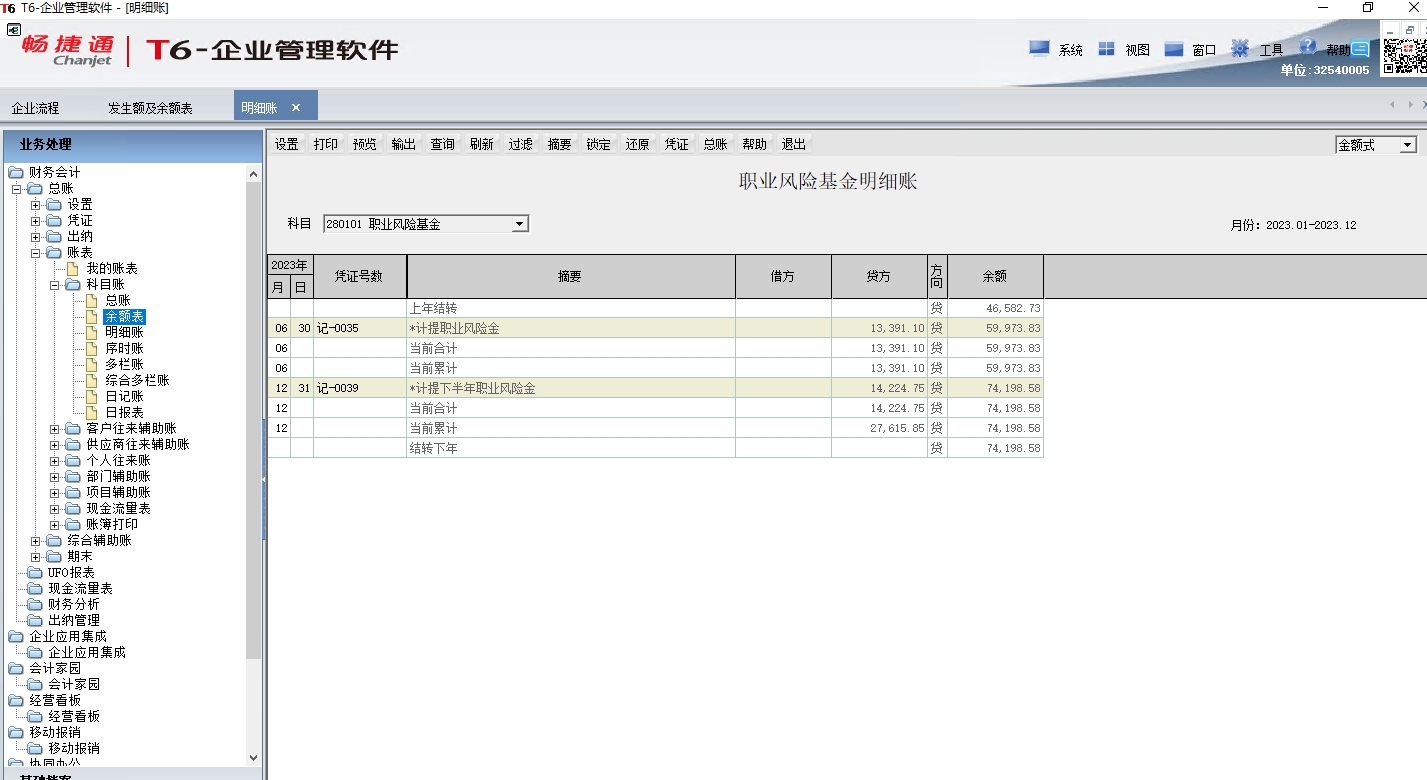The height and width of the screenshot is (780, 1427).
Task: Open the 工具 gear icon
Action: point(1240,48)
